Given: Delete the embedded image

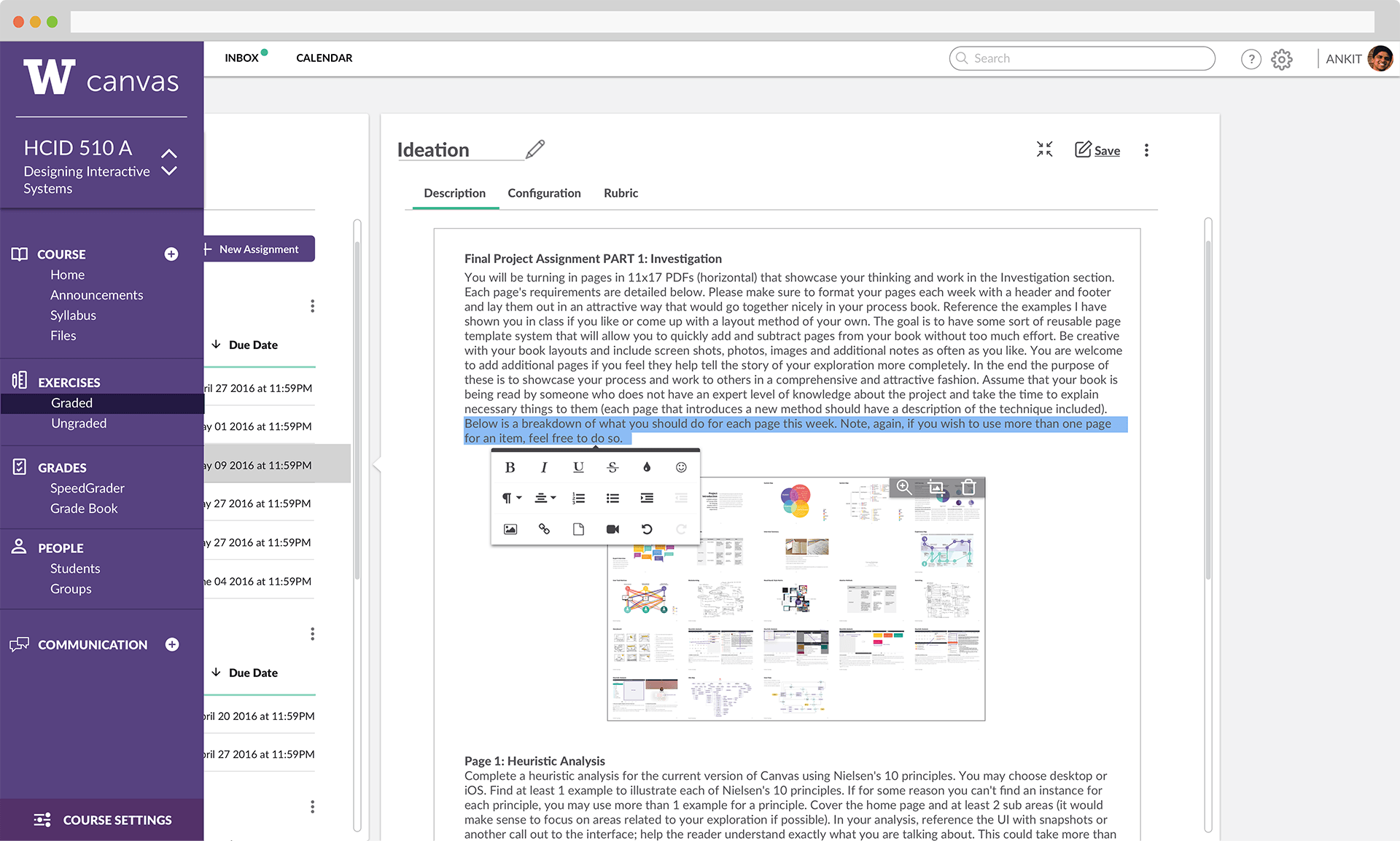Looking at the screenshot, I should [968, 487].
